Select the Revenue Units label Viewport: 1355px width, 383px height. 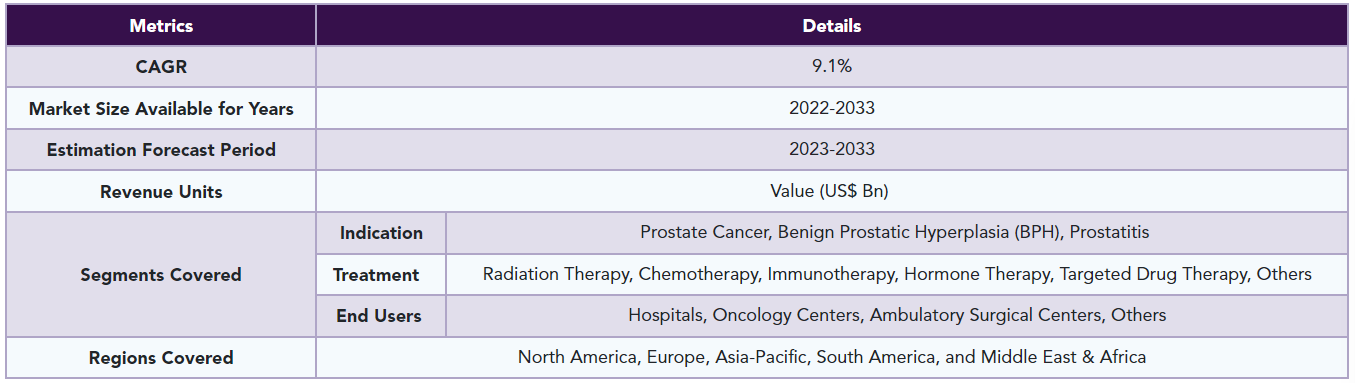[161, 191]
